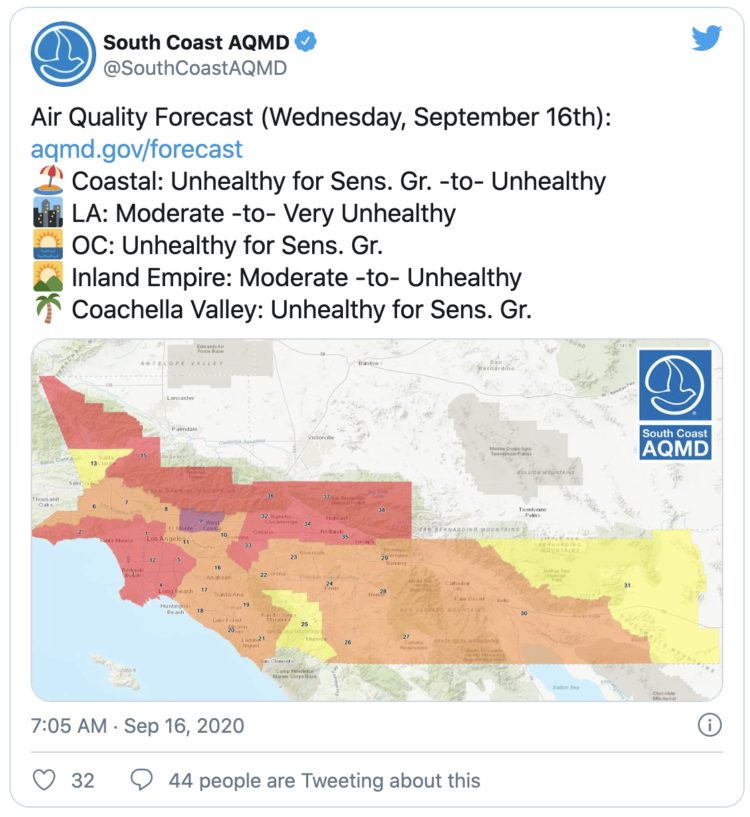Click the AQMD logo on map
750x817 pixels.
[x=675, y=404]
